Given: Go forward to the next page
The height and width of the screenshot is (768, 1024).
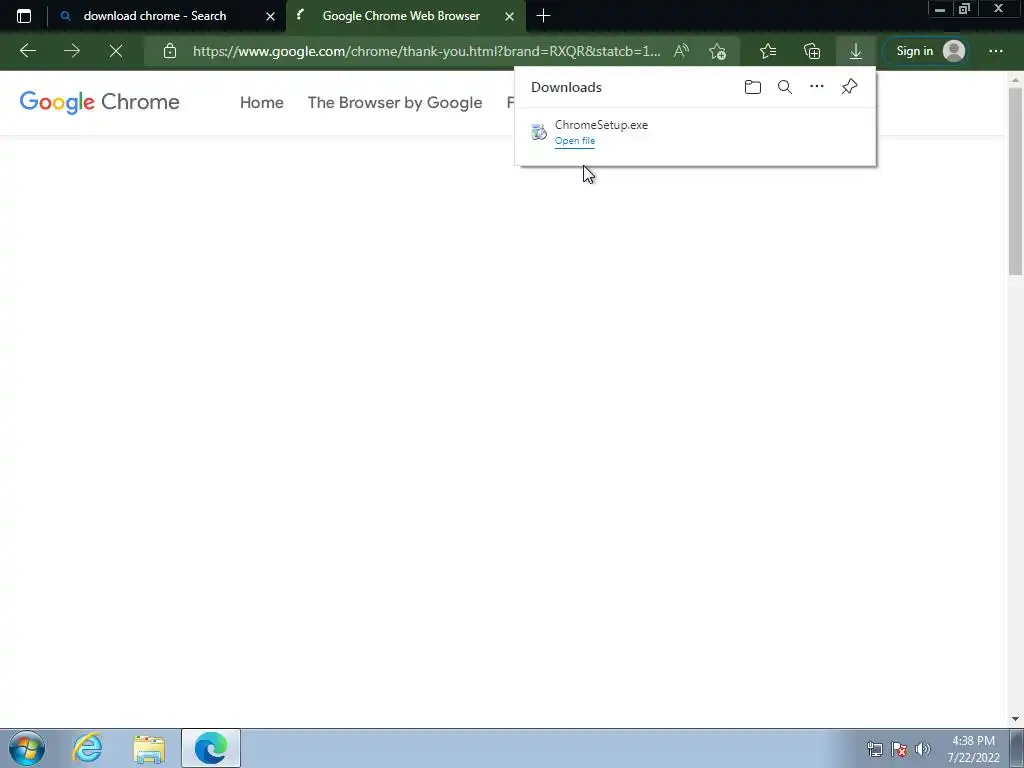Looking at the screenshot, I should [72, 51].
